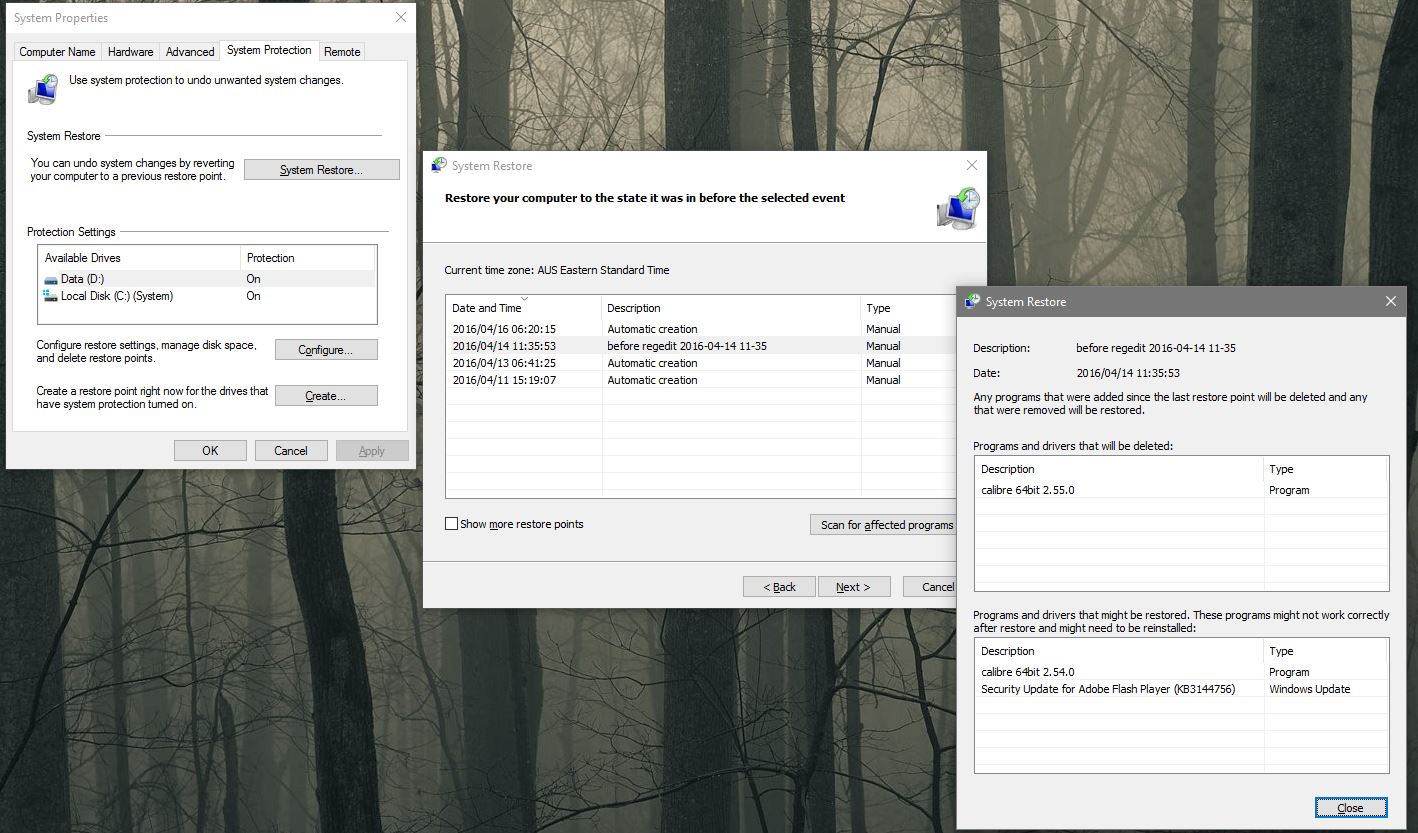Click the Description header in the restore points list
The image size is (1418, 833).
click(x=731, y=308)
